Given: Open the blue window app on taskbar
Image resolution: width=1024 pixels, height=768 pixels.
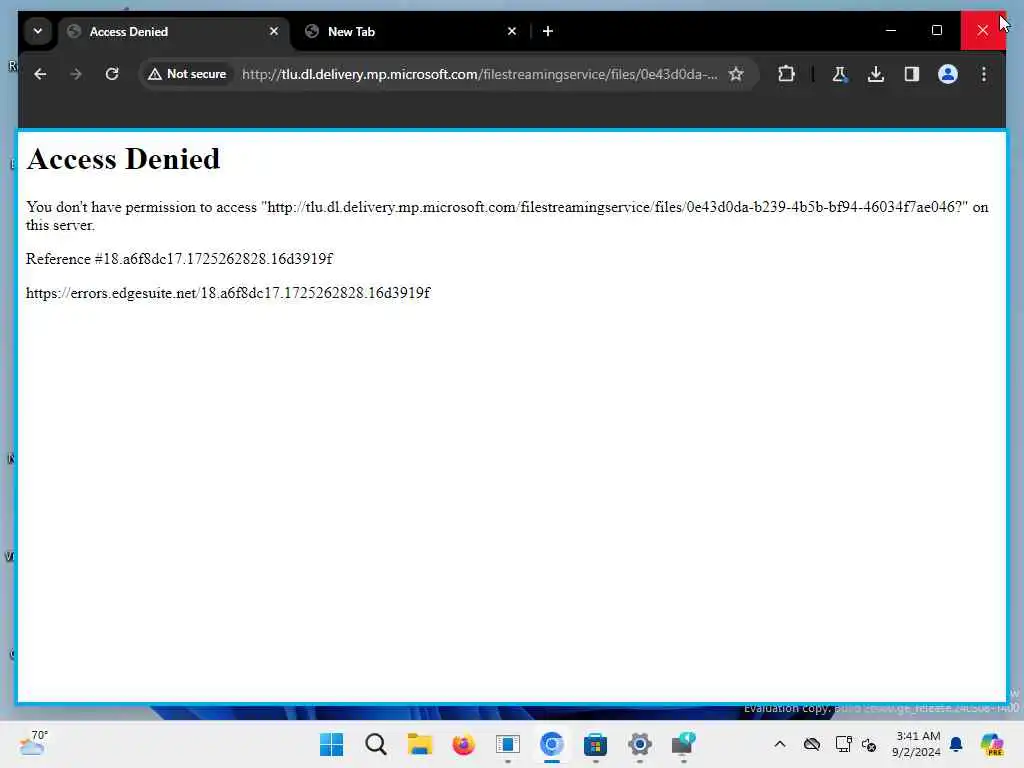Looking at the screenshot, I should click(x=507, y=744).
